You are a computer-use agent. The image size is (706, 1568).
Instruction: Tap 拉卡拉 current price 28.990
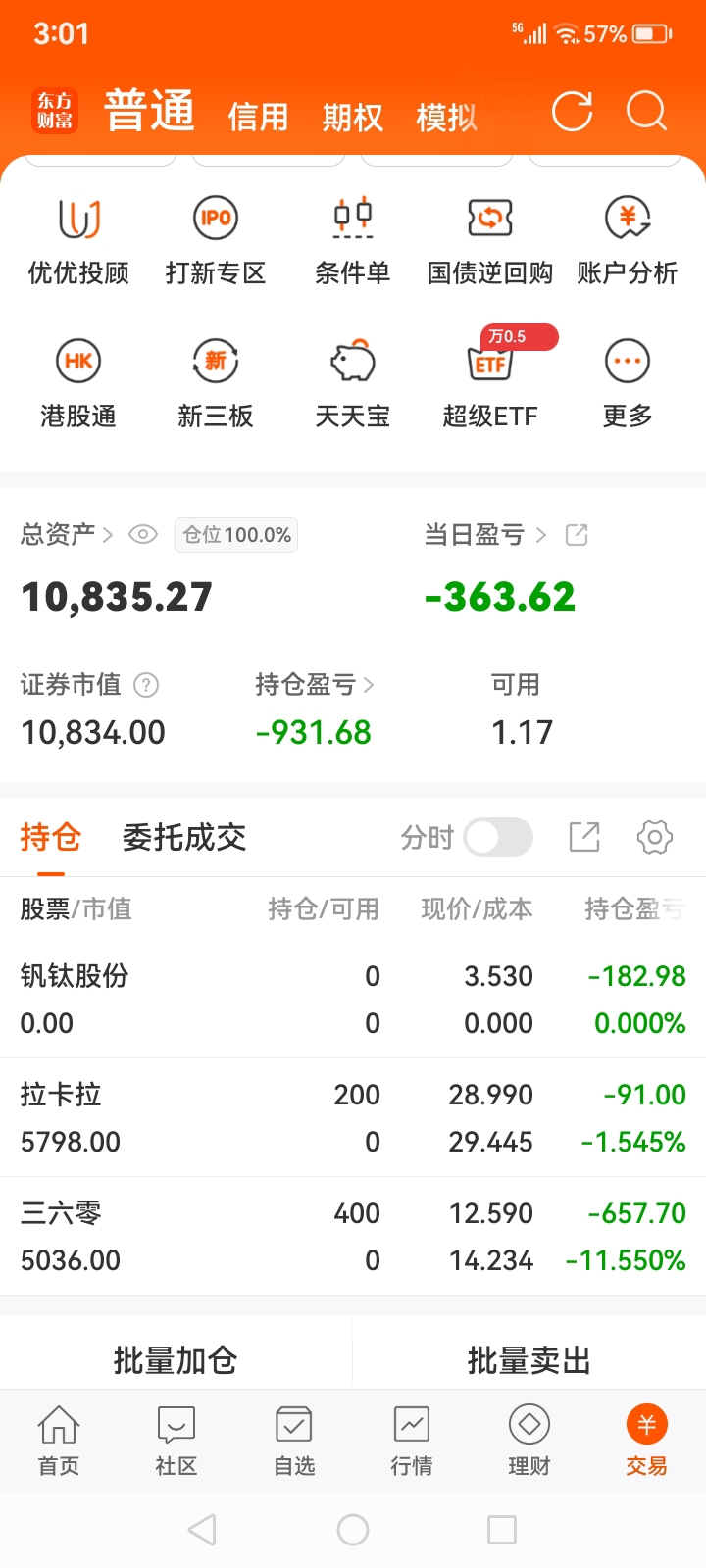tap(491, 1095)
